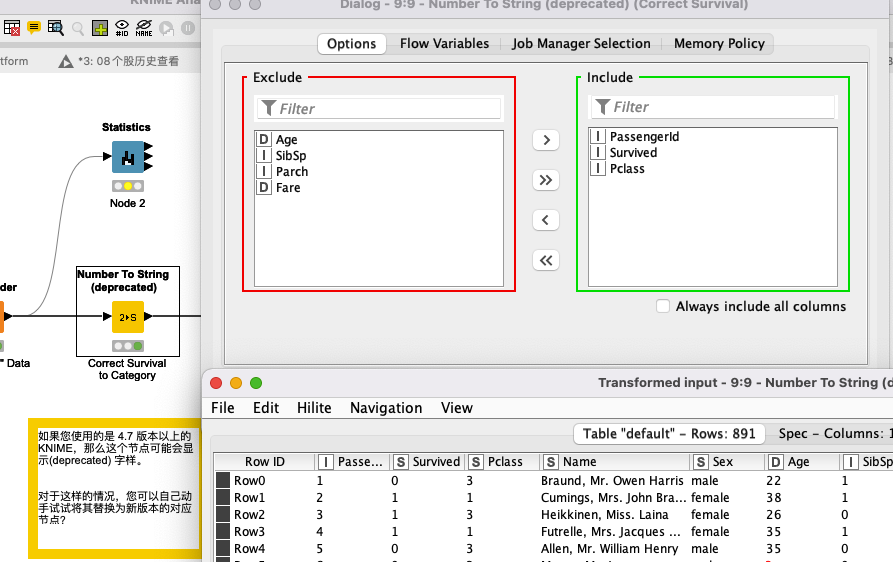Viewport: 893px width, 562px height.
Task: Select PassengerId in the Include list
Action: pyautogui.click(x=712, y=137)
